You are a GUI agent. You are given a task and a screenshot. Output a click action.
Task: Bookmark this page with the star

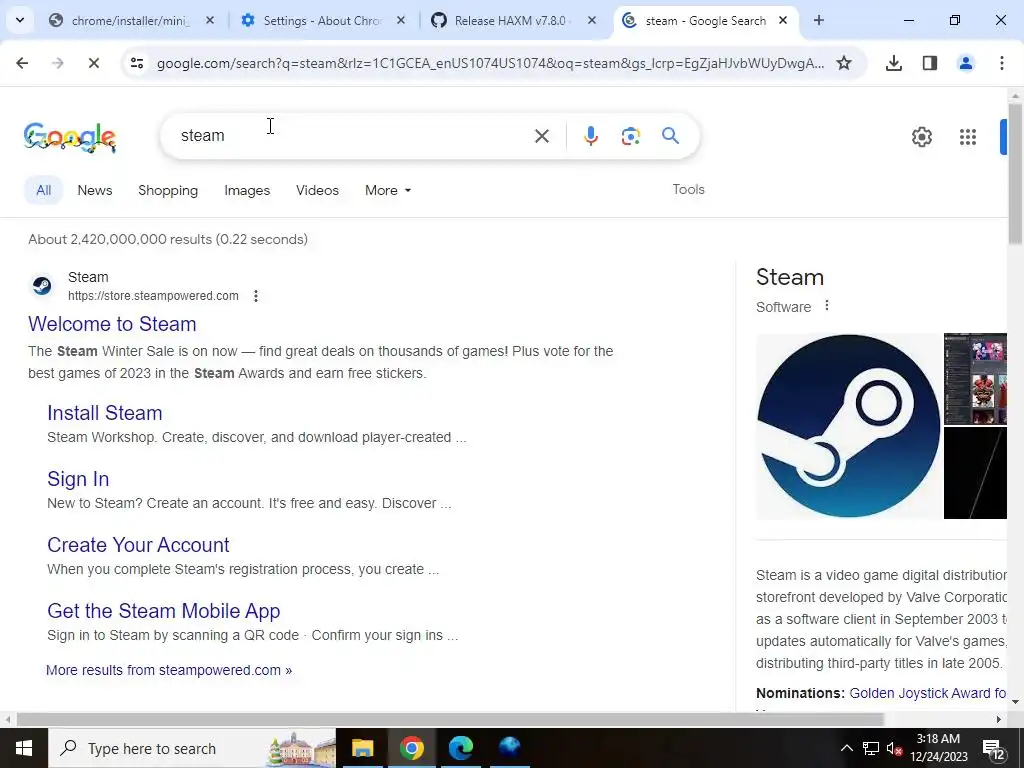pos(844,63)
